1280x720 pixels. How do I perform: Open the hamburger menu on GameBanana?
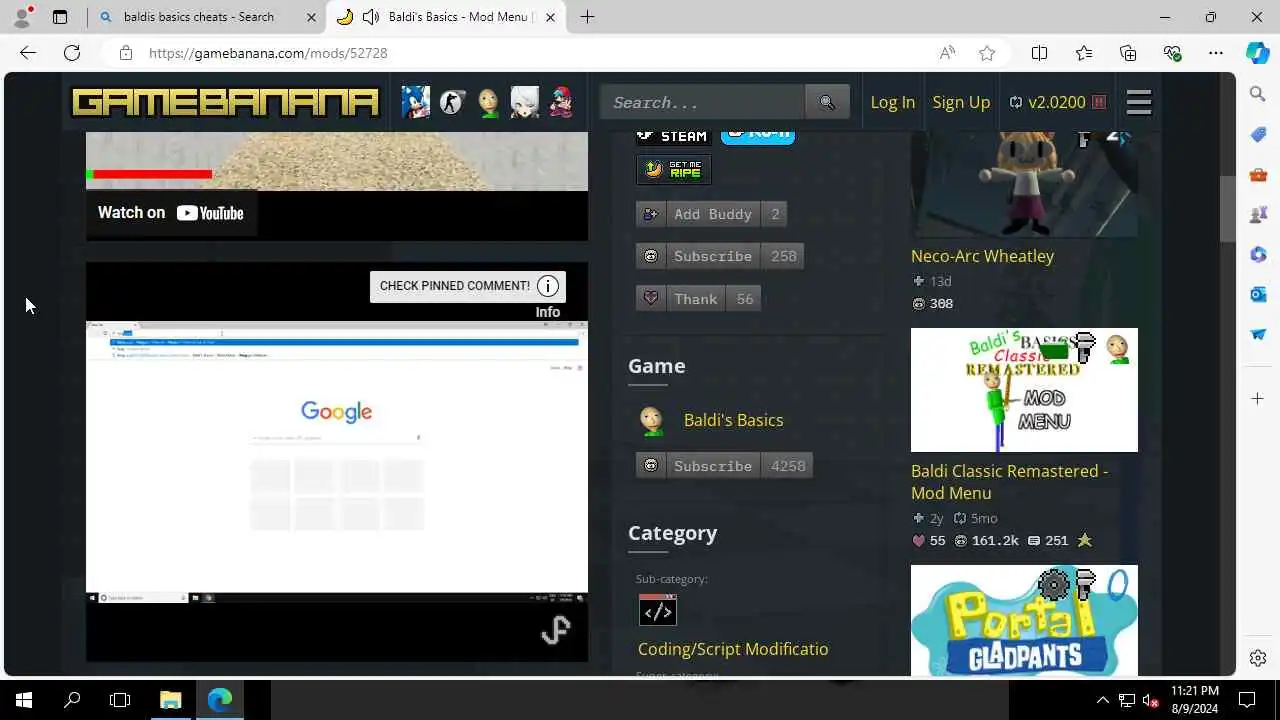[1139, 102]
